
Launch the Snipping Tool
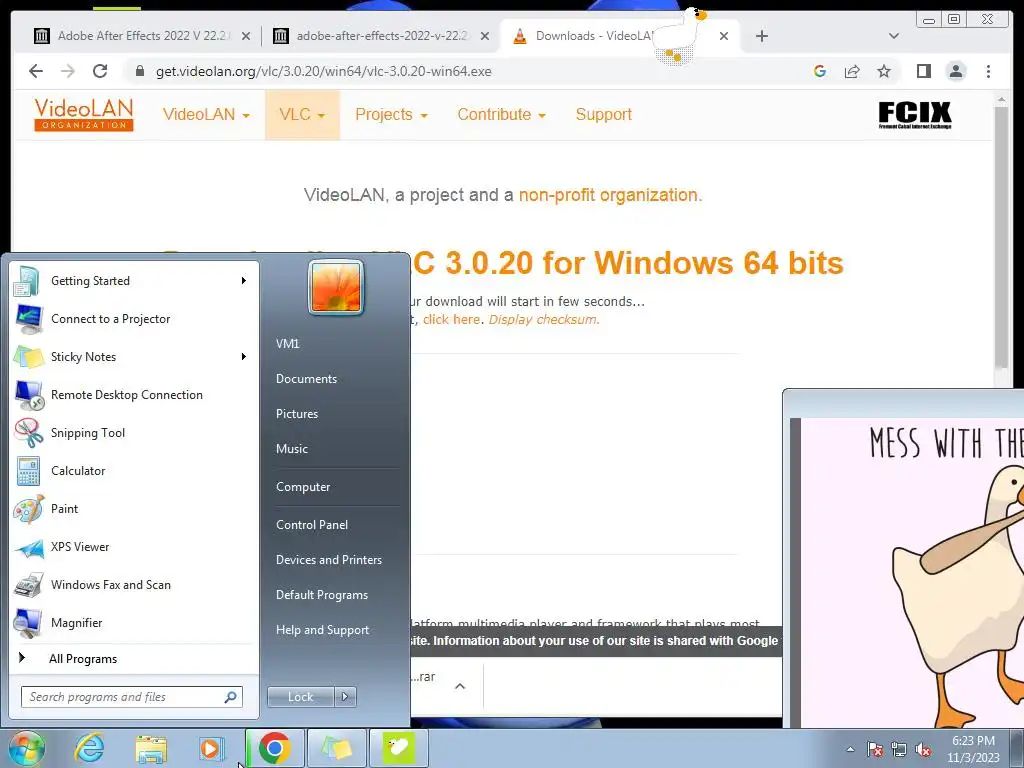(133, 432)
